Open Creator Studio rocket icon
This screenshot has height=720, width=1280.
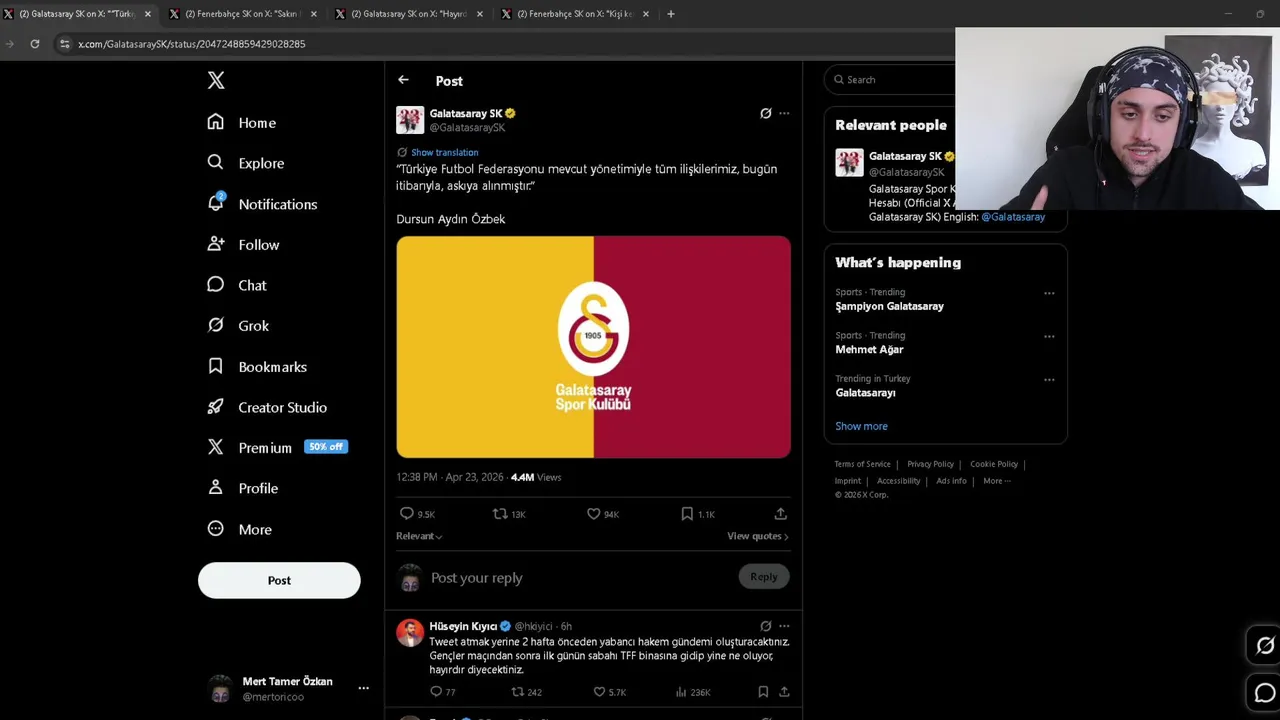215,407
